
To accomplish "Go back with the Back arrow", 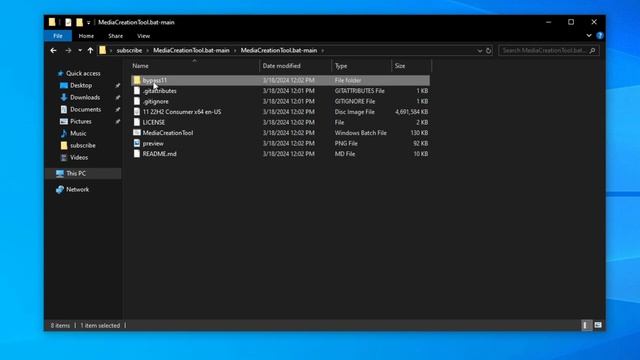I will (x=53, y=51).
